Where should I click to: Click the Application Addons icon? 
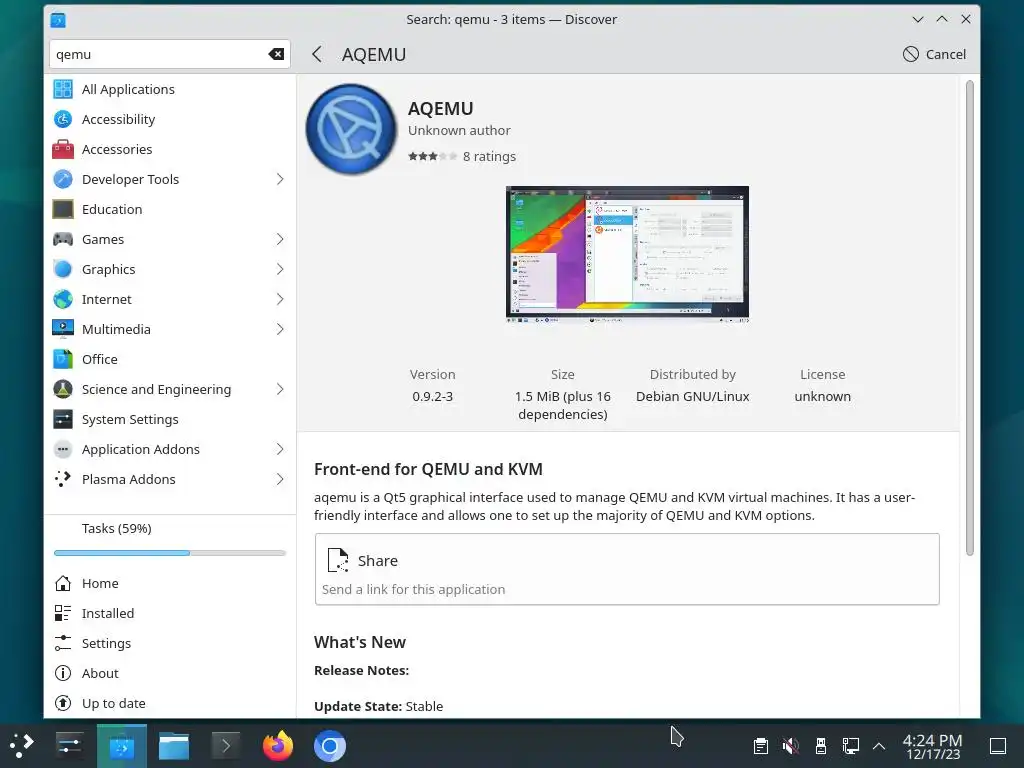click(x=63, y=449)
